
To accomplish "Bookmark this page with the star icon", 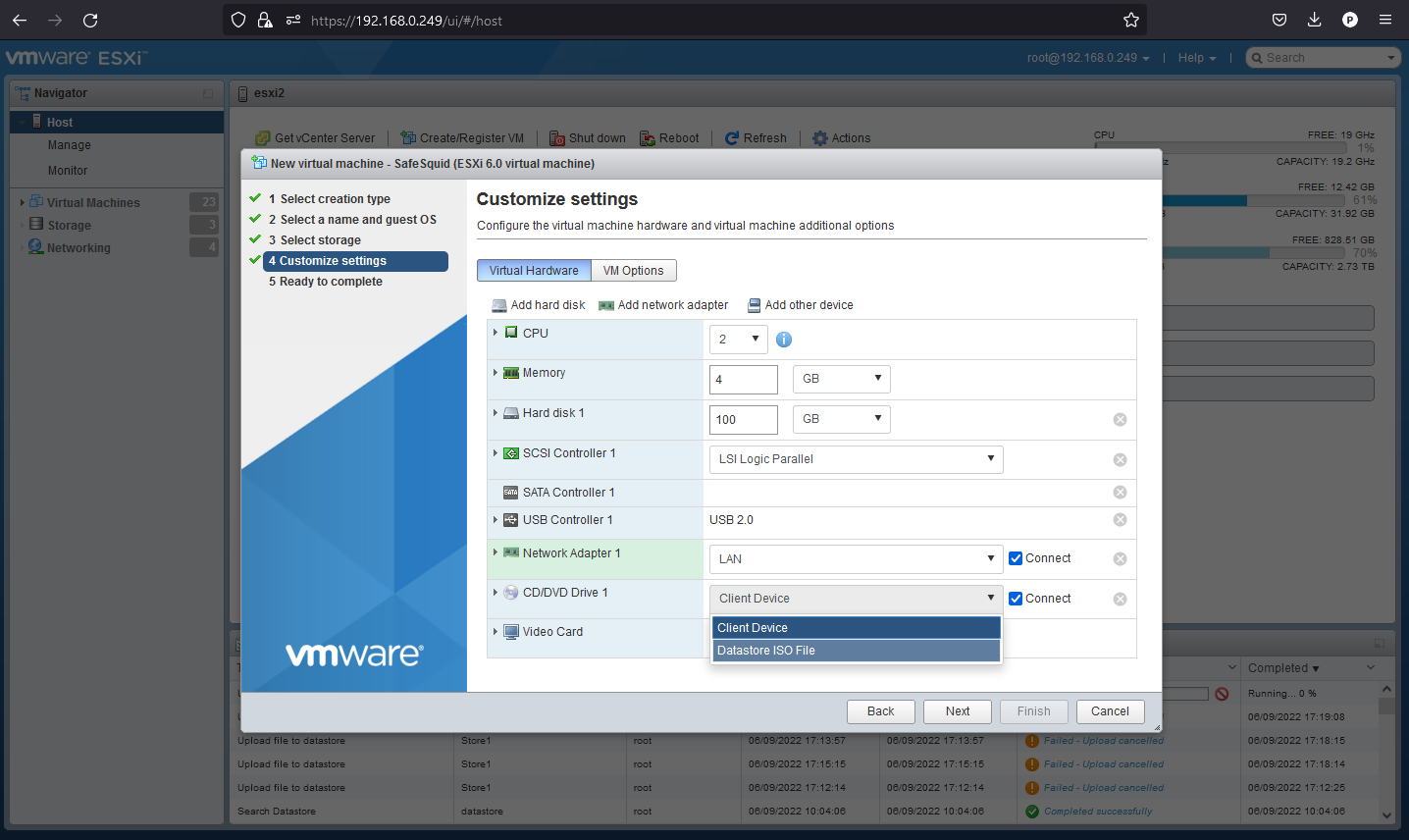I will pos(1131,20).
